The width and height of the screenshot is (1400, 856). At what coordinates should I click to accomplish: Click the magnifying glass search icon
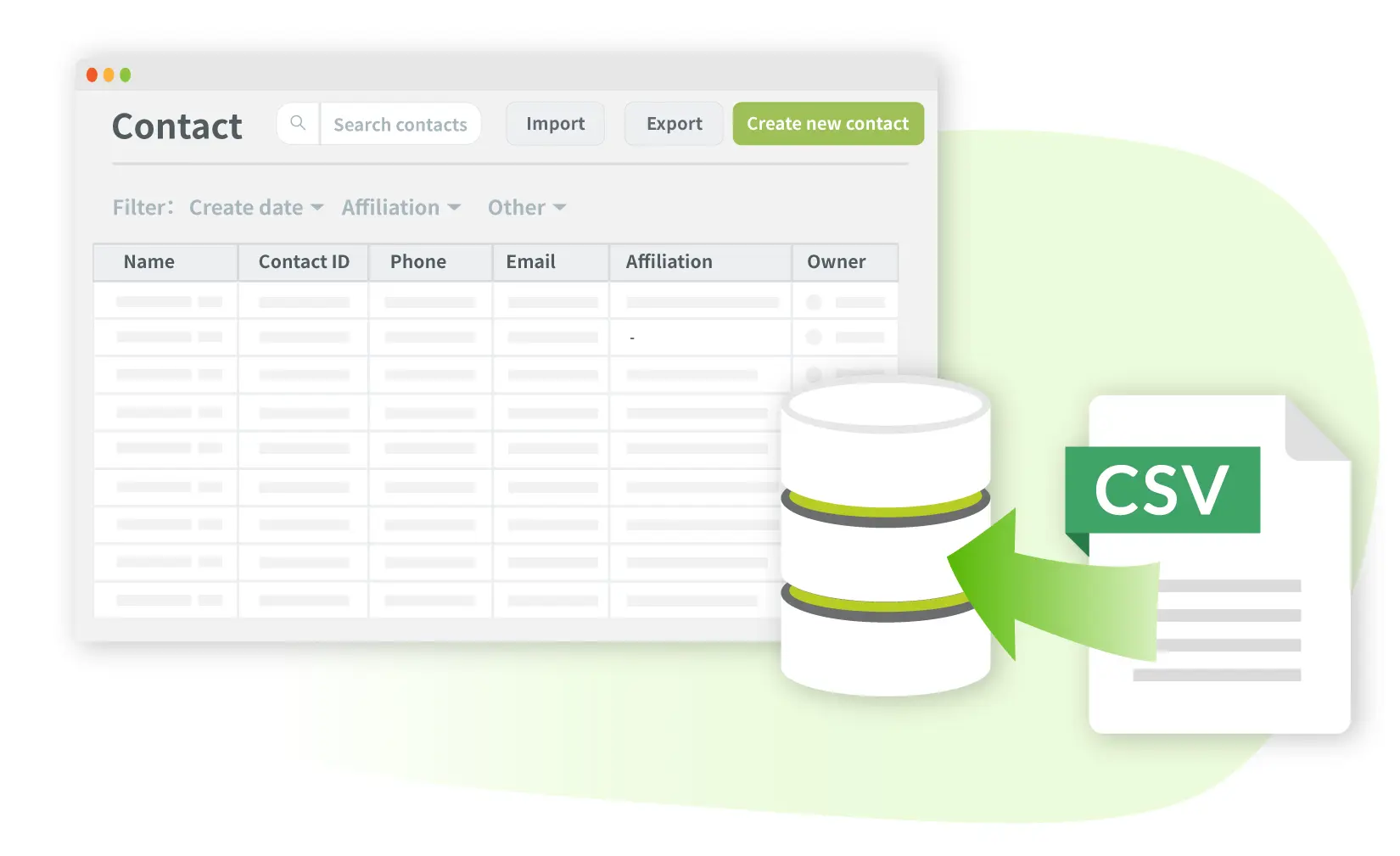tap(298, 124)
